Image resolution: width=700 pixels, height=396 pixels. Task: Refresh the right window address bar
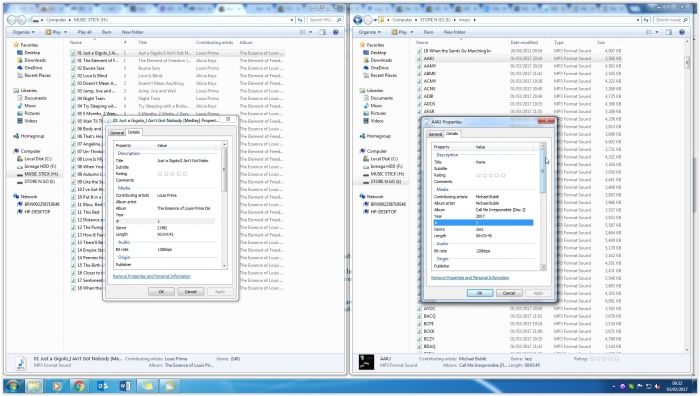tap(646, 20)
